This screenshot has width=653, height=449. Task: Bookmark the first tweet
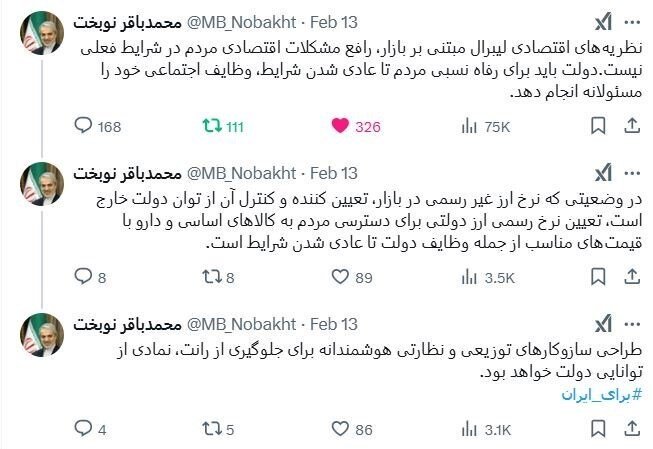click(597, 127)
